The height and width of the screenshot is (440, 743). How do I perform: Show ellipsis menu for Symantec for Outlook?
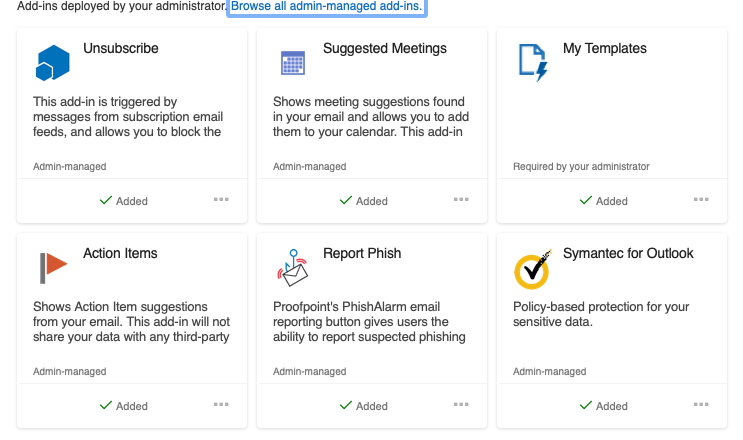click(701, 404)
